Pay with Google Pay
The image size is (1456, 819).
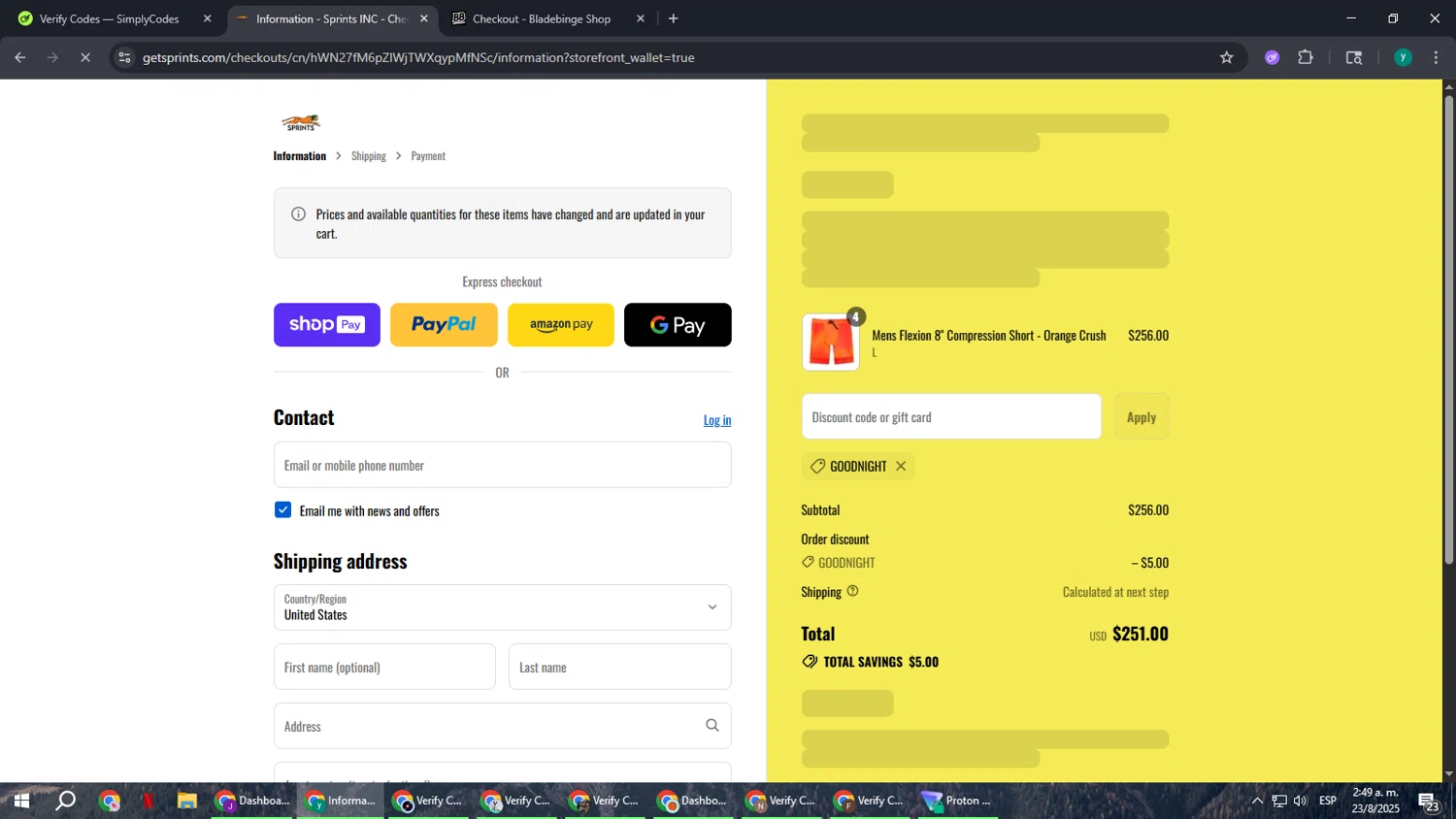pos(678,325)
